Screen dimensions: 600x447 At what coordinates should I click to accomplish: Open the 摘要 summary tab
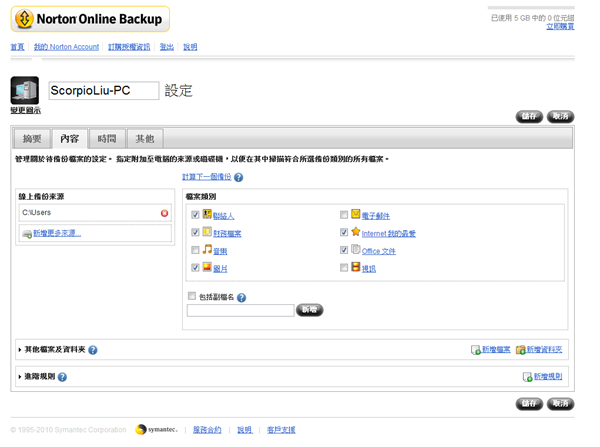click(x=32, y=139)
